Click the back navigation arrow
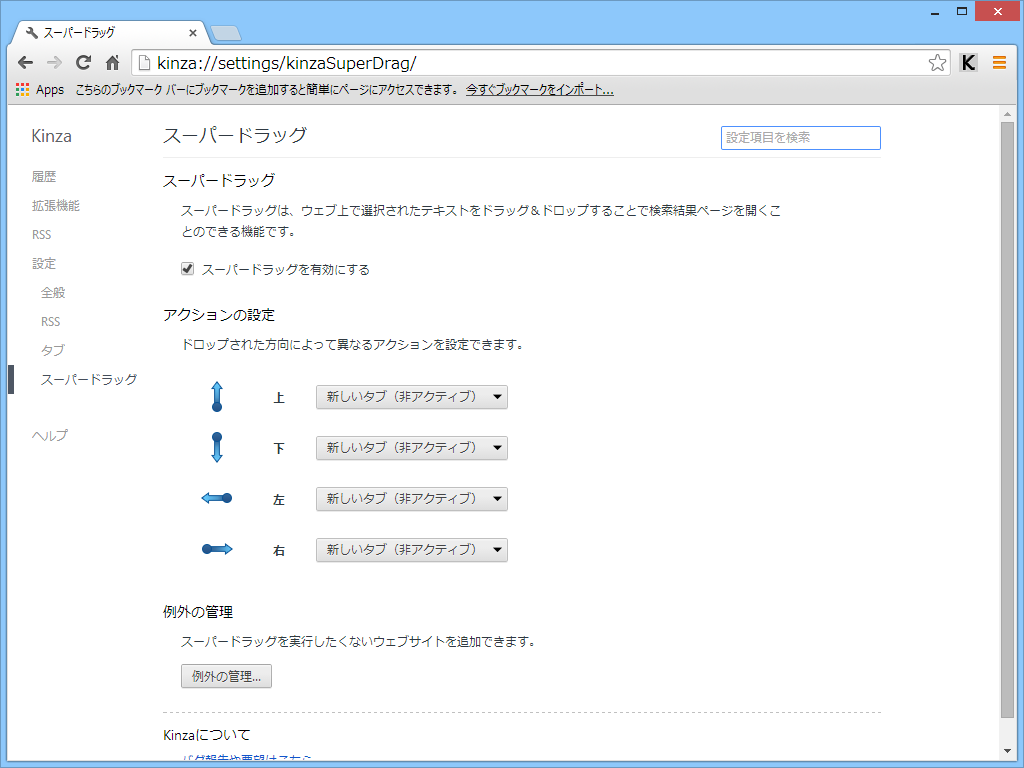The image size is (1024, 768). coord(26,61)
